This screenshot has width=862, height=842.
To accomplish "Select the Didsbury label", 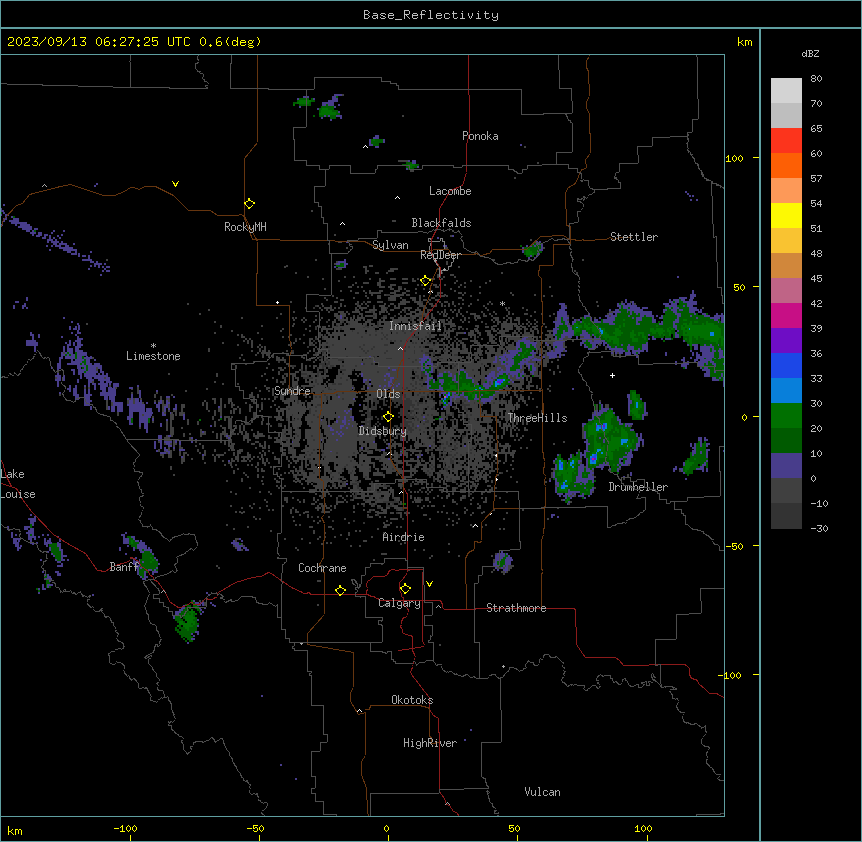I will (382, 431).
